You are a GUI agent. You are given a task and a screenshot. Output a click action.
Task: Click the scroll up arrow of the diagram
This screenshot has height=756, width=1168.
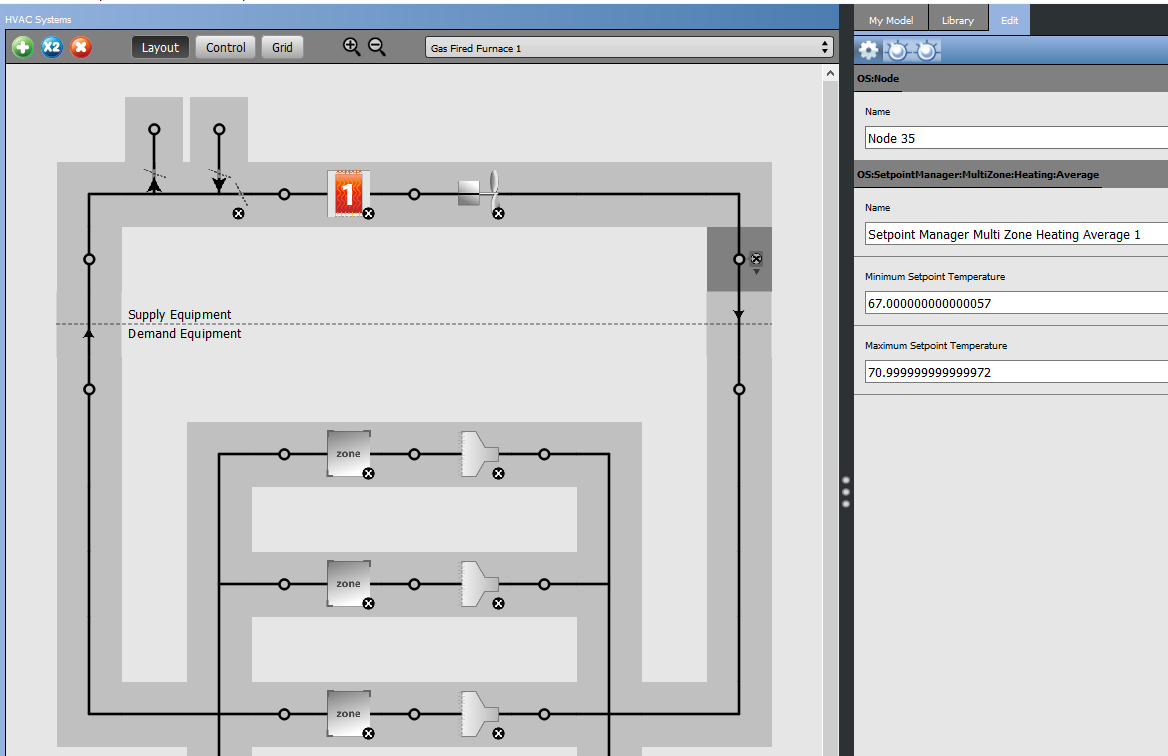[x=831, y=73]
